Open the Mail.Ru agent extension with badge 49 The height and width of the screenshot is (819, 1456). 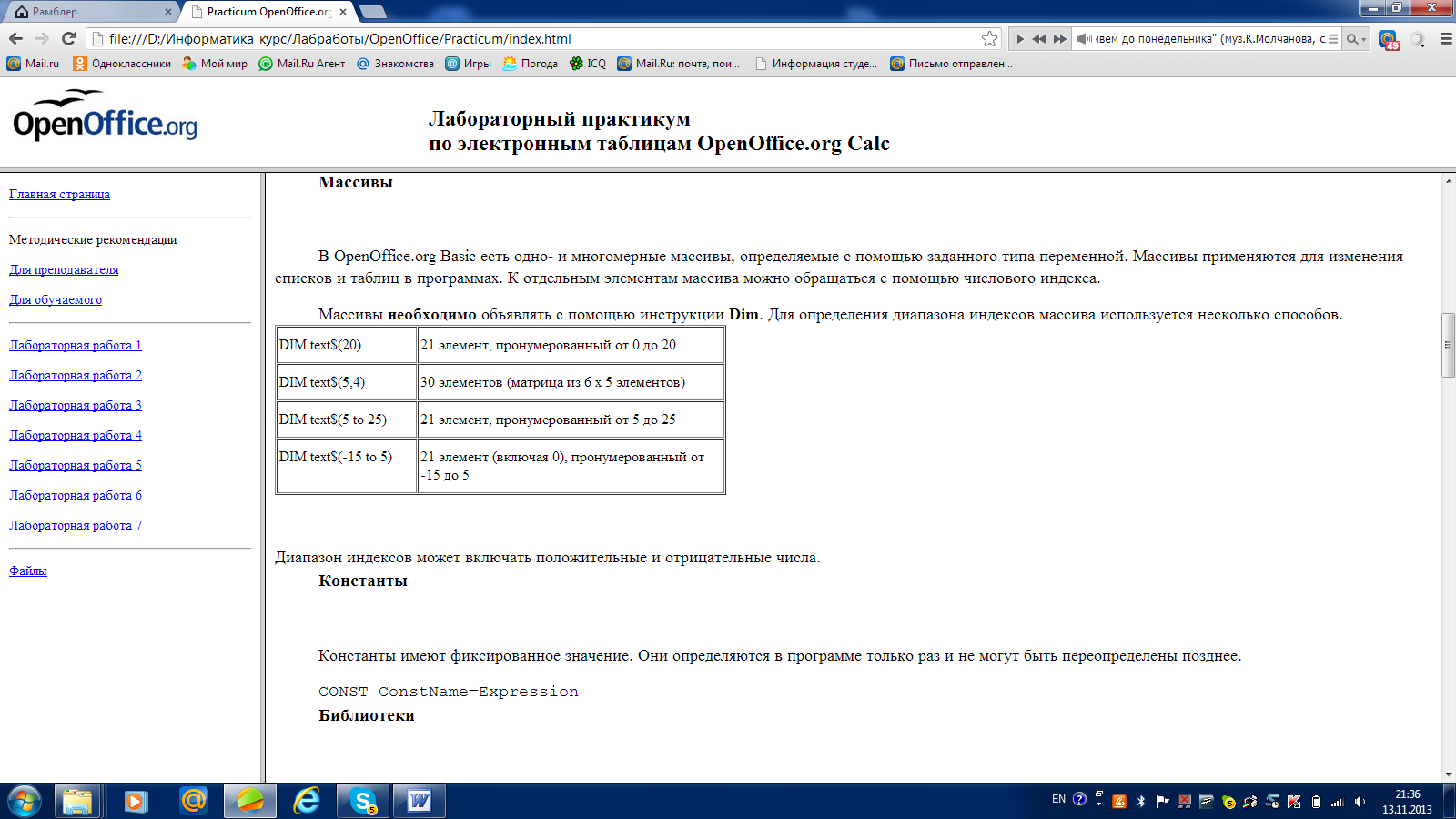pyautogui.click(x=1388, y=39)
